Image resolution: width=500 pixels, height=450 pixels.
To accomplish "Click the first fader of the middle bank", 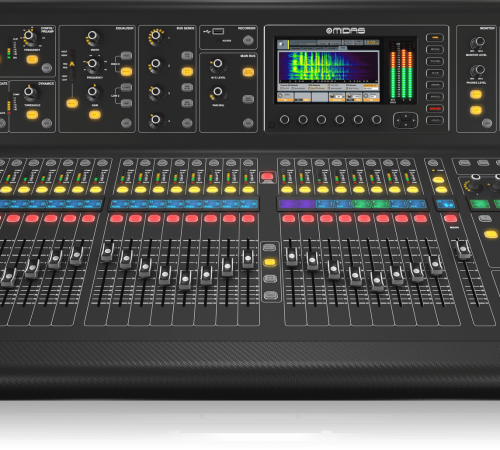I will click(x=108, y=251).
